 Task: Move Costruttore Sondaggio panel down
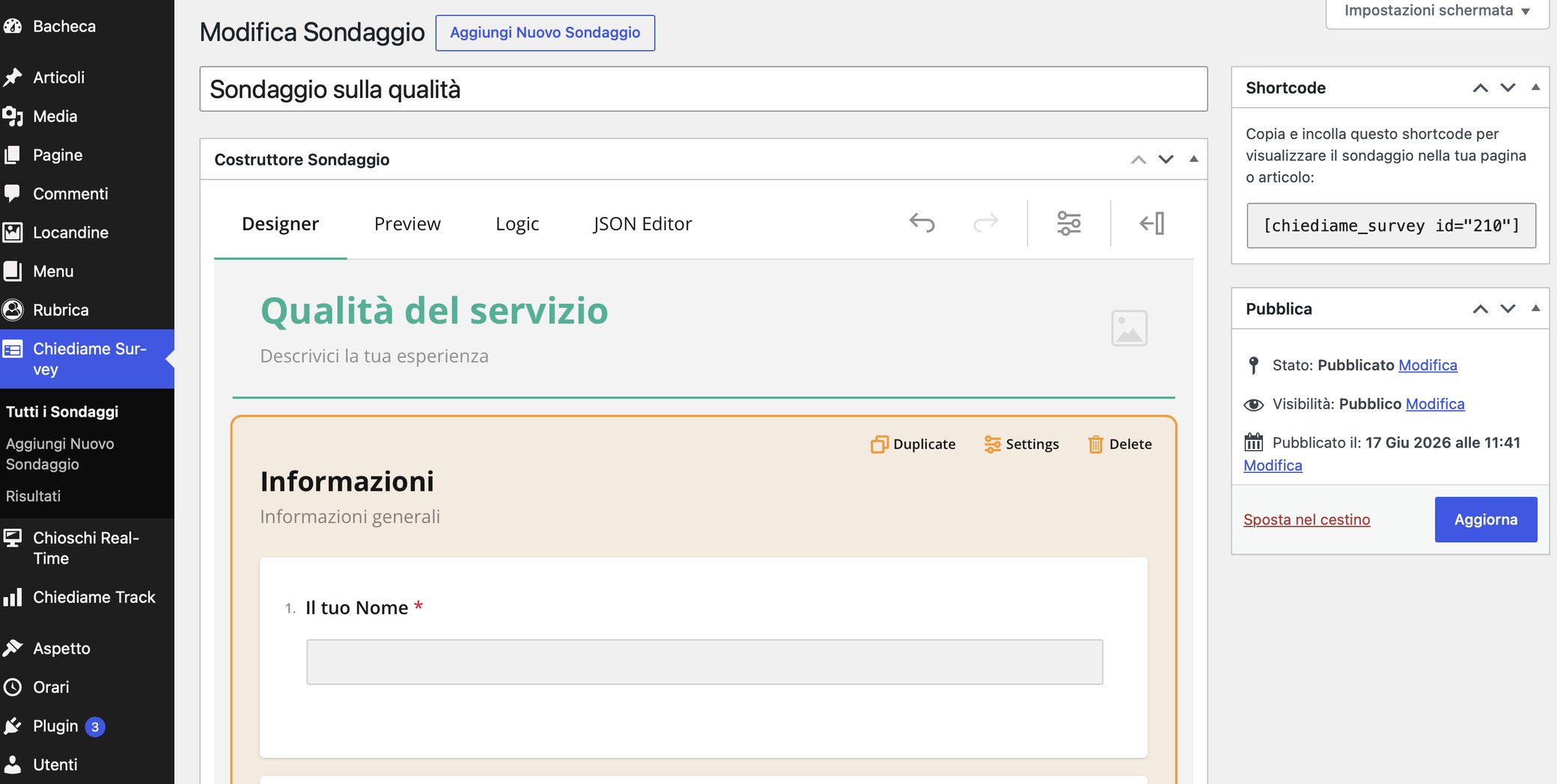[x=1166, y=159]
